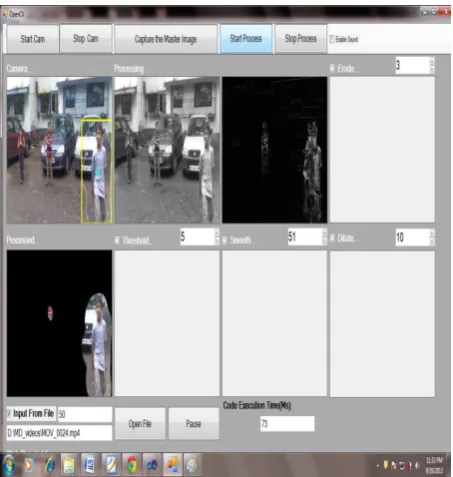Decrease the Dilate value with down arrow
Screen dimensions: 453x477
tap(432, 241)
